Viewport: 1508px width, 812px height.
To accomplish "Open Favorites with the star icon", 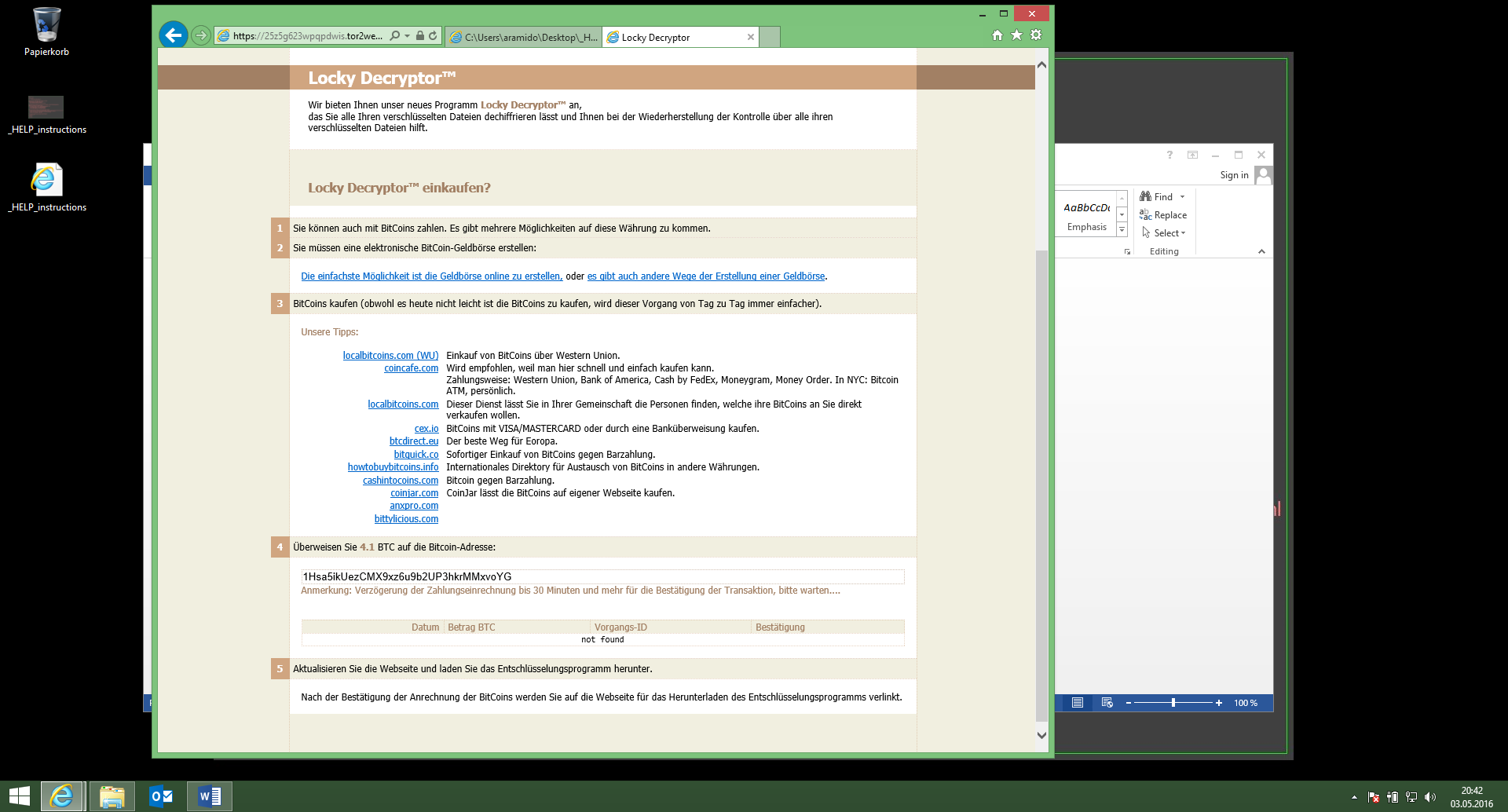I will [x=1016, y=35].
